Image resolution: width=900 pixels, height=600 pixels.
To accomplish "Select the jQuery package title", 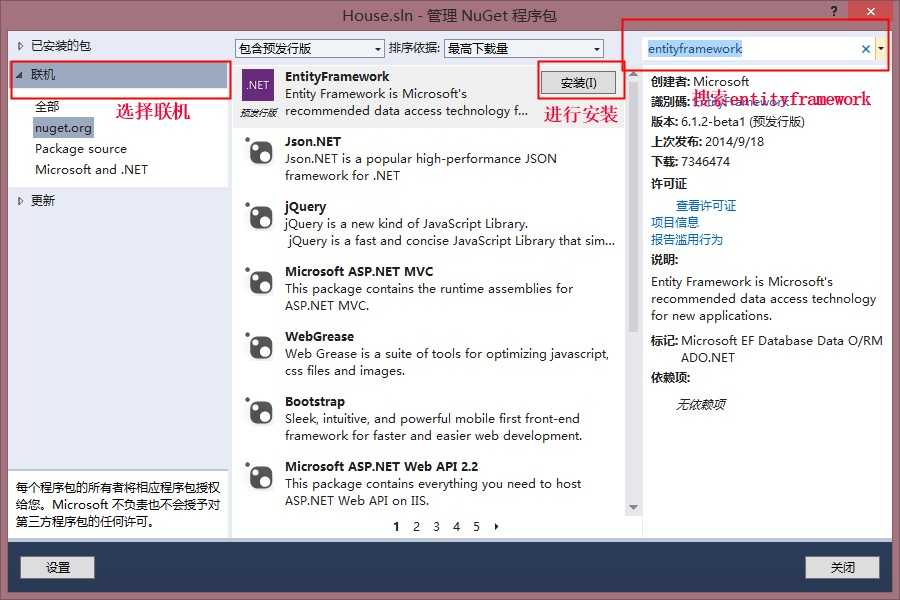I will 305,207.
